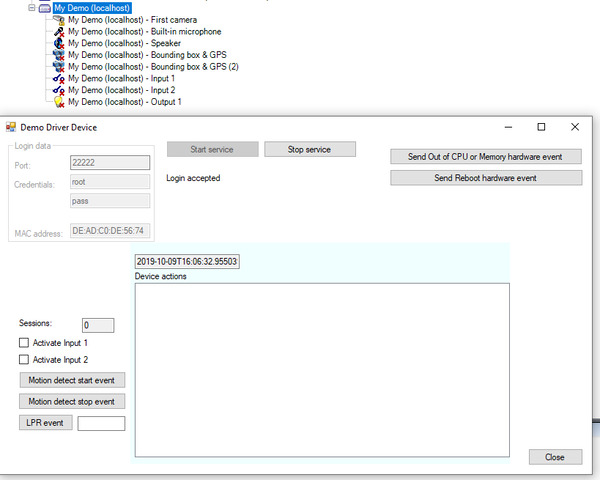
Task: Toggle the Activate Input 2 checkbox
Action: (25, 360)
